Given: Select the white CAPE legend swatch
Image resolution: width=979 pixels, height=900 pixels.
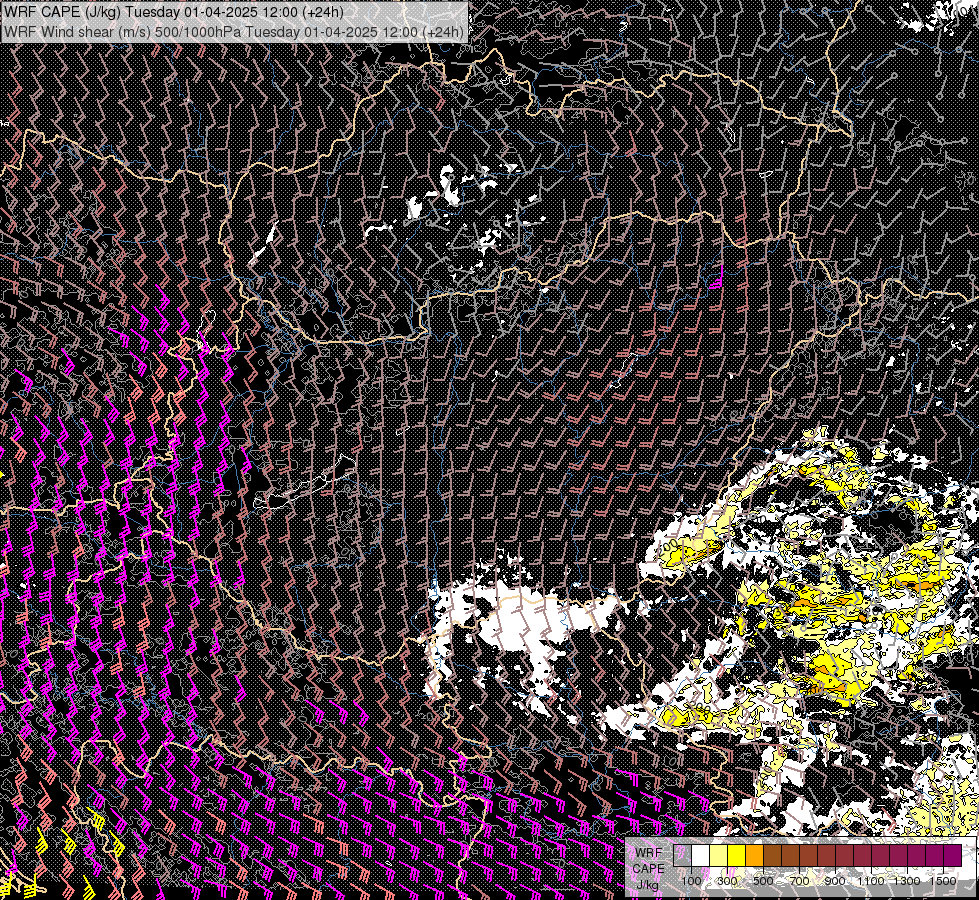Looking at the screenshot, I should click(701, 855).
